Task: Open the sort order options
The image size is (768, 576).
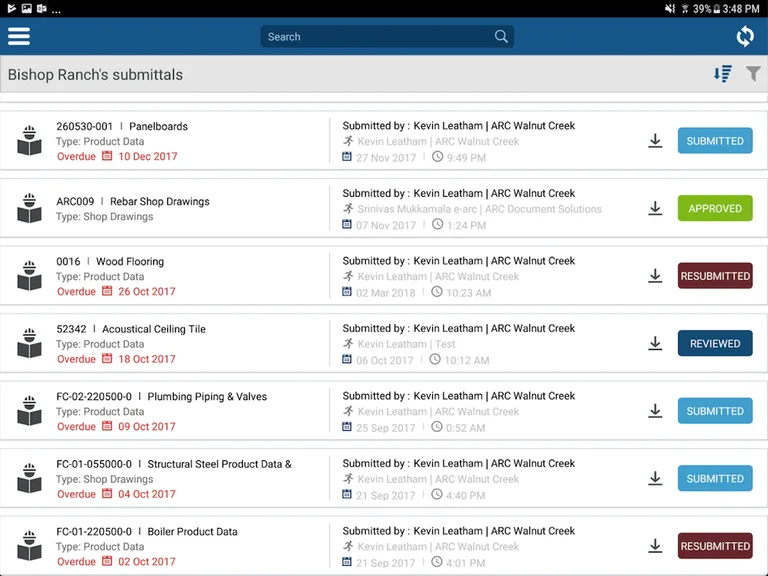Action: [722, 74]
